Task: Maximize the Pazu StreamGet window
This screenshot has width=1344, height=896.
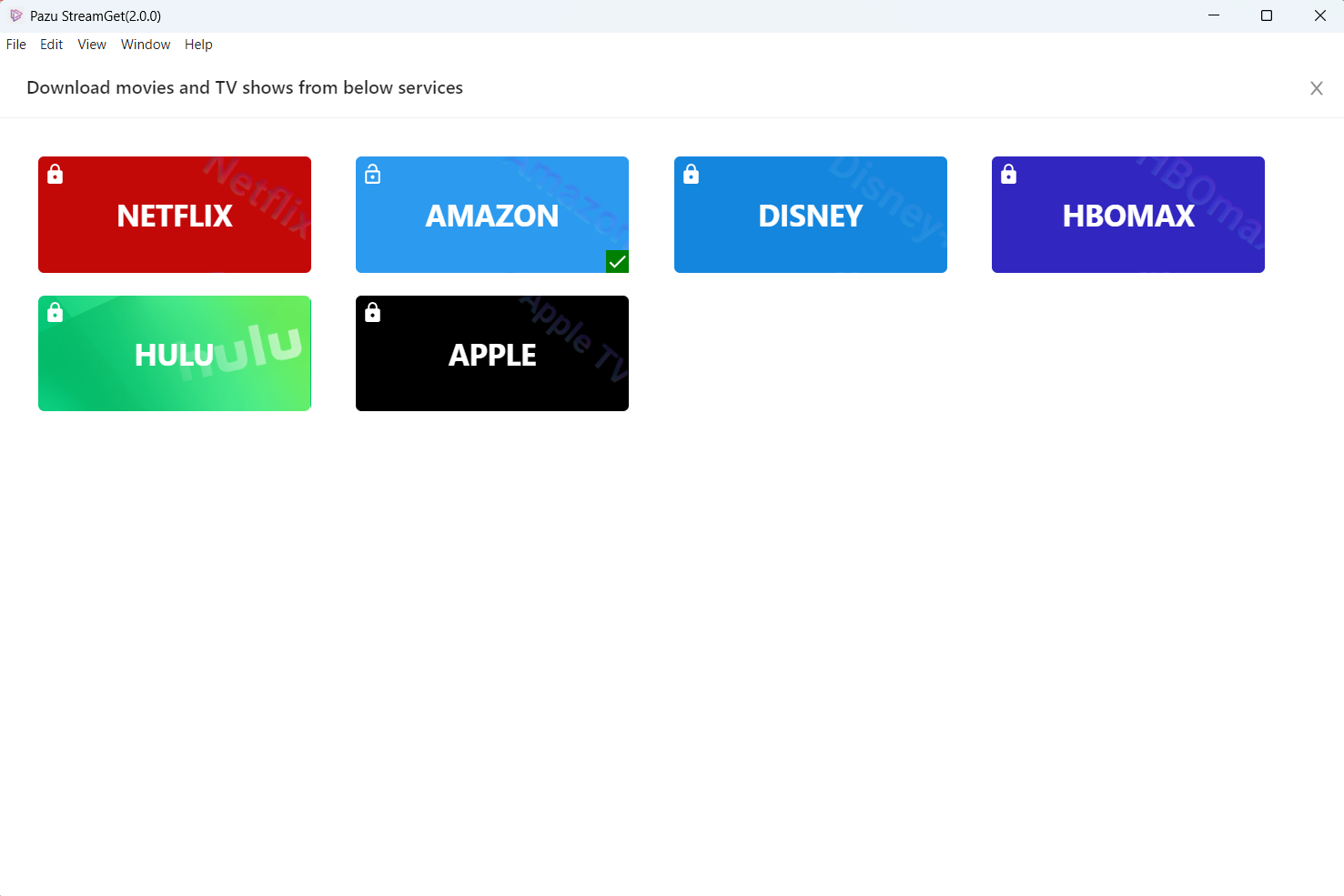Action: [x=1267, y=15]
